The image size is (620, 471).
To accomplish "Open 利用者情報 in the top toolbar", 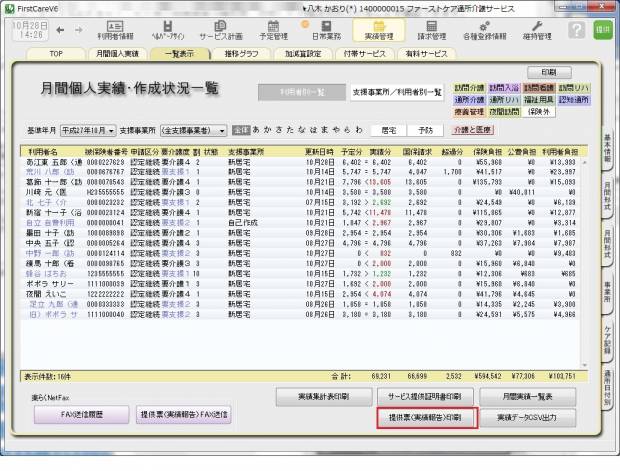I will click(115, 28).
